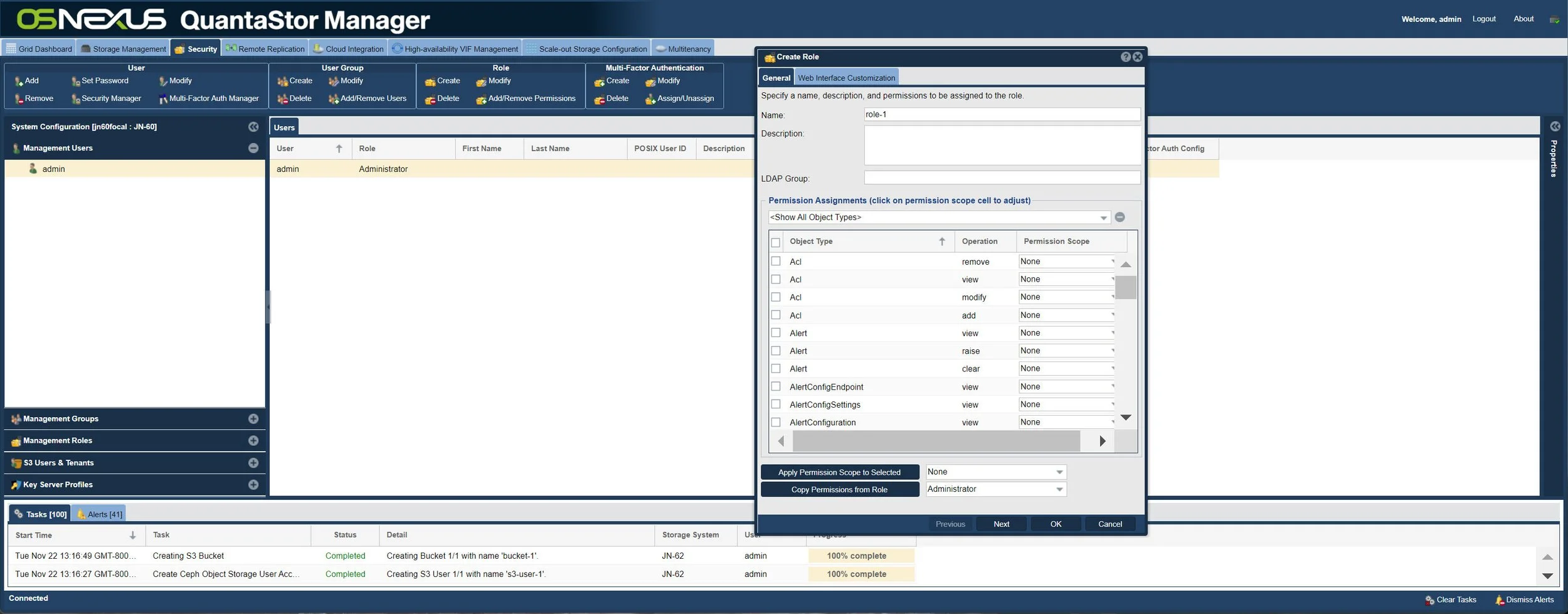Expand the Key Server Profiles section
Image resolution: width=1568 pixels, height=614 pixels.
pos(253,485)
